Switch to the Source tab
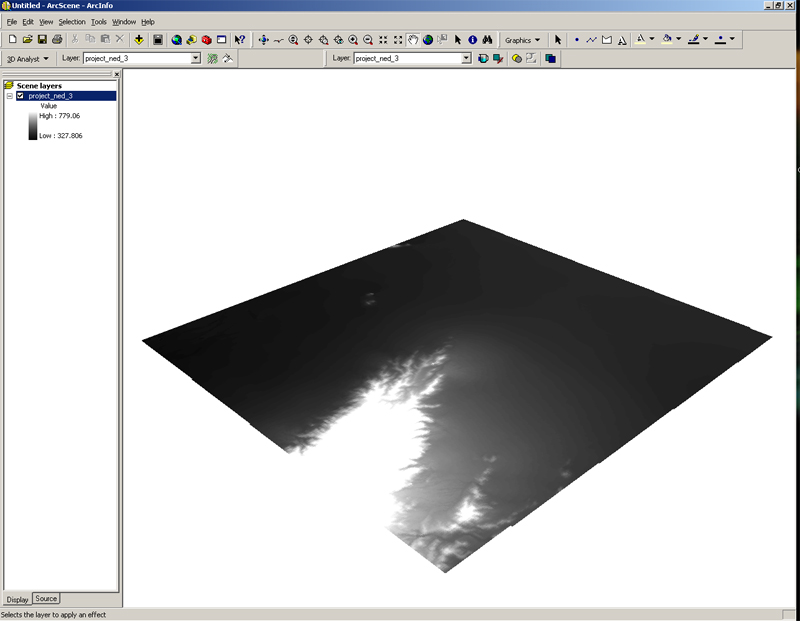 (x=46, y=598)
